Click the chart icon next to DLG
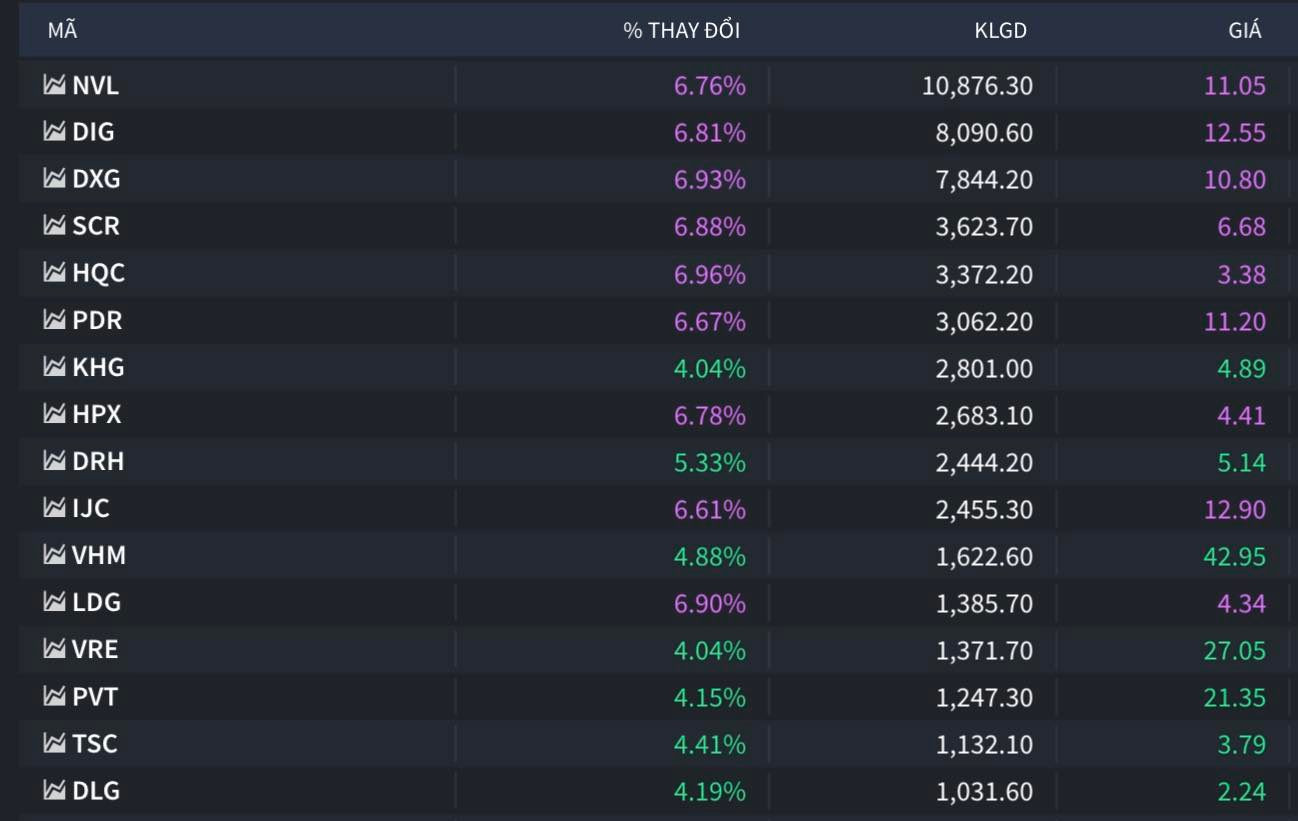Viewport: 1298px width, 821px height. 54,791
